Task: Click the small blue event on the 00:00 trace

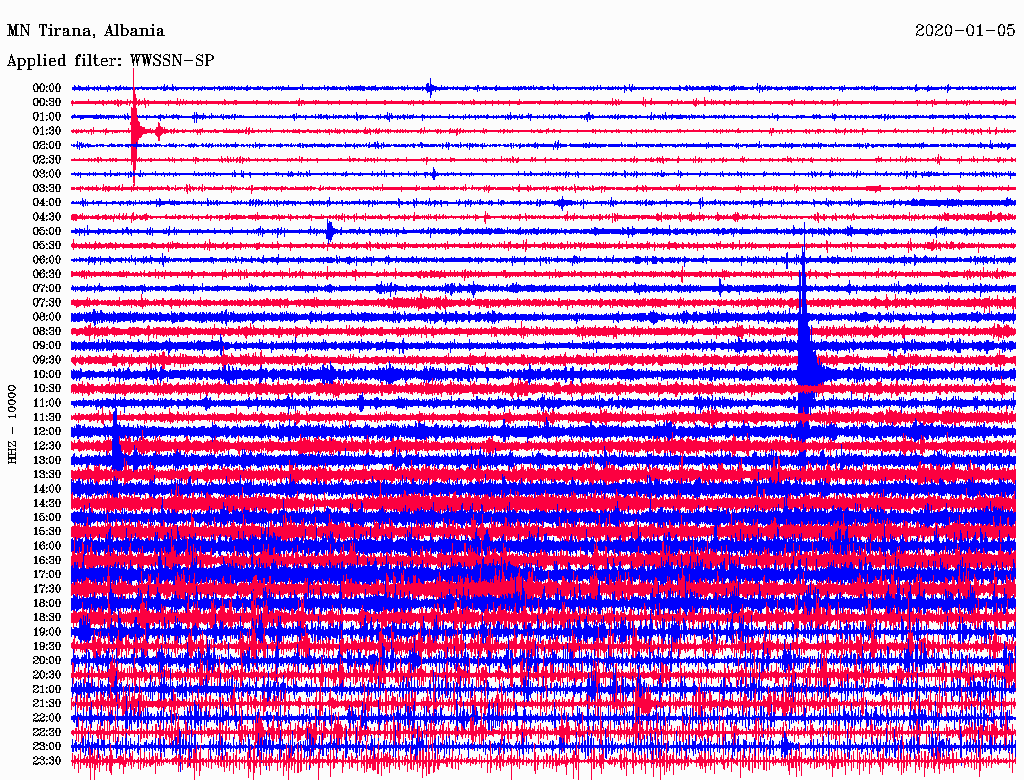Action: click(x=430, y=88)
